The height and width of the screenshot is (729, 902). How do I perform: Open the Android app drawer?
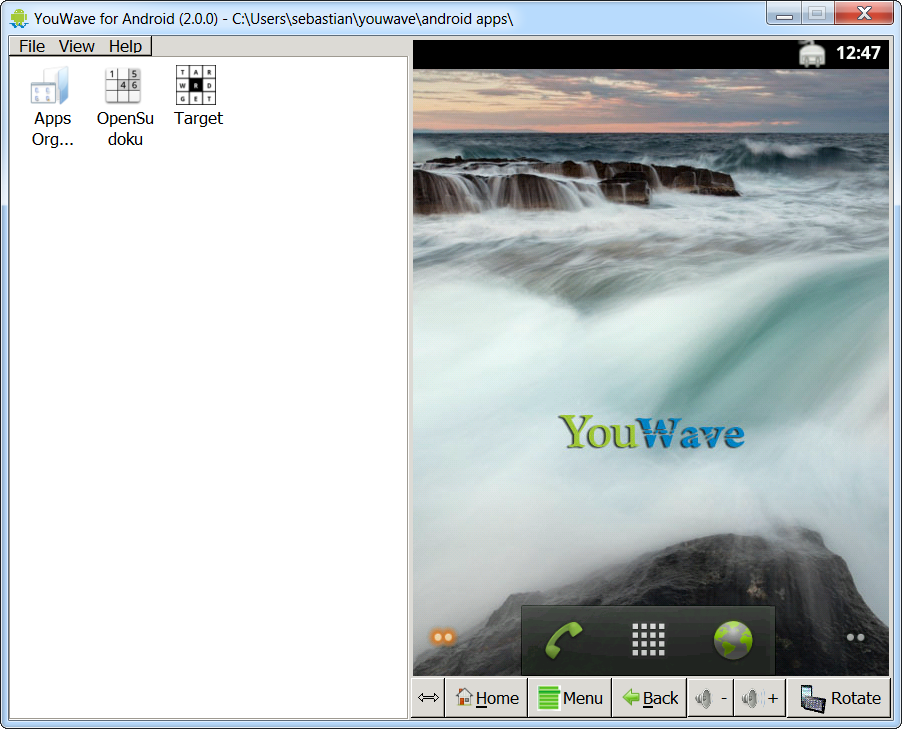[x=648, y=637]
